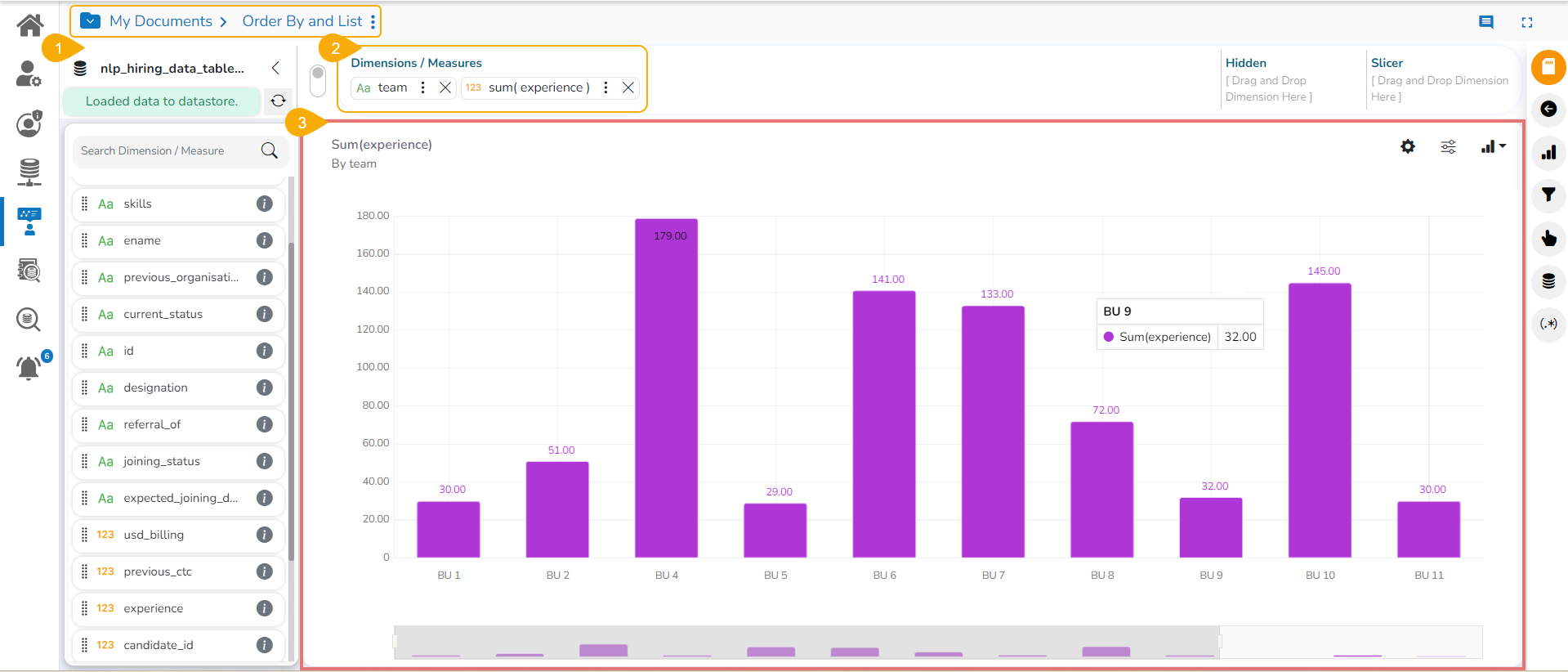This screenshot has height=672, width=1568.
Task: Remove the sum(experience) measure chip
Action: click(x=628, y=87)
